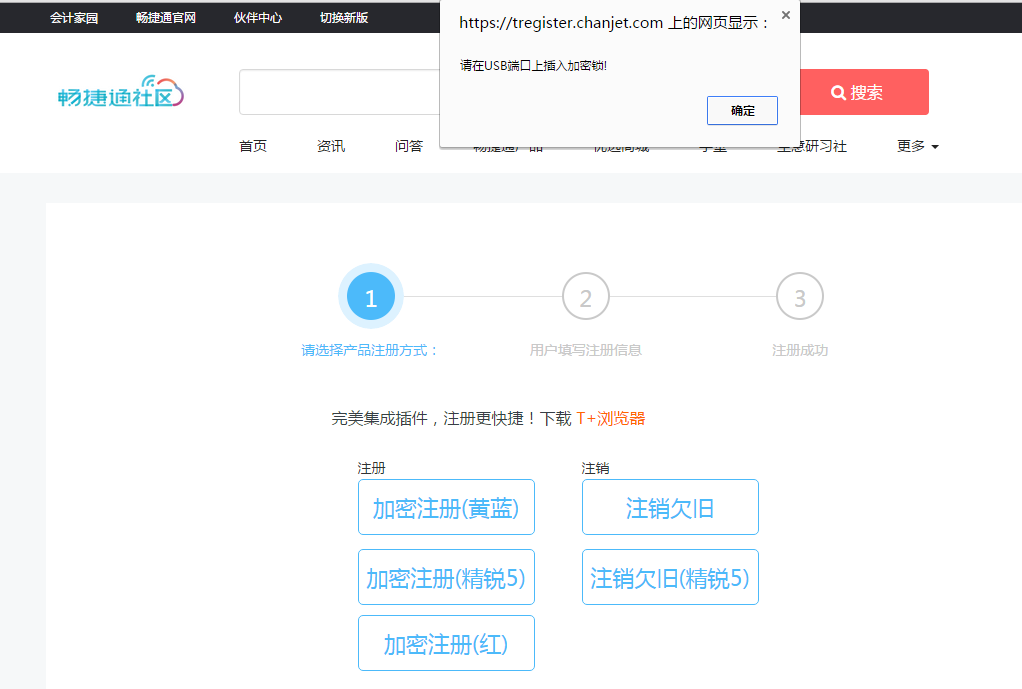Click step 1 circle in progress indicator

point(371,297)
